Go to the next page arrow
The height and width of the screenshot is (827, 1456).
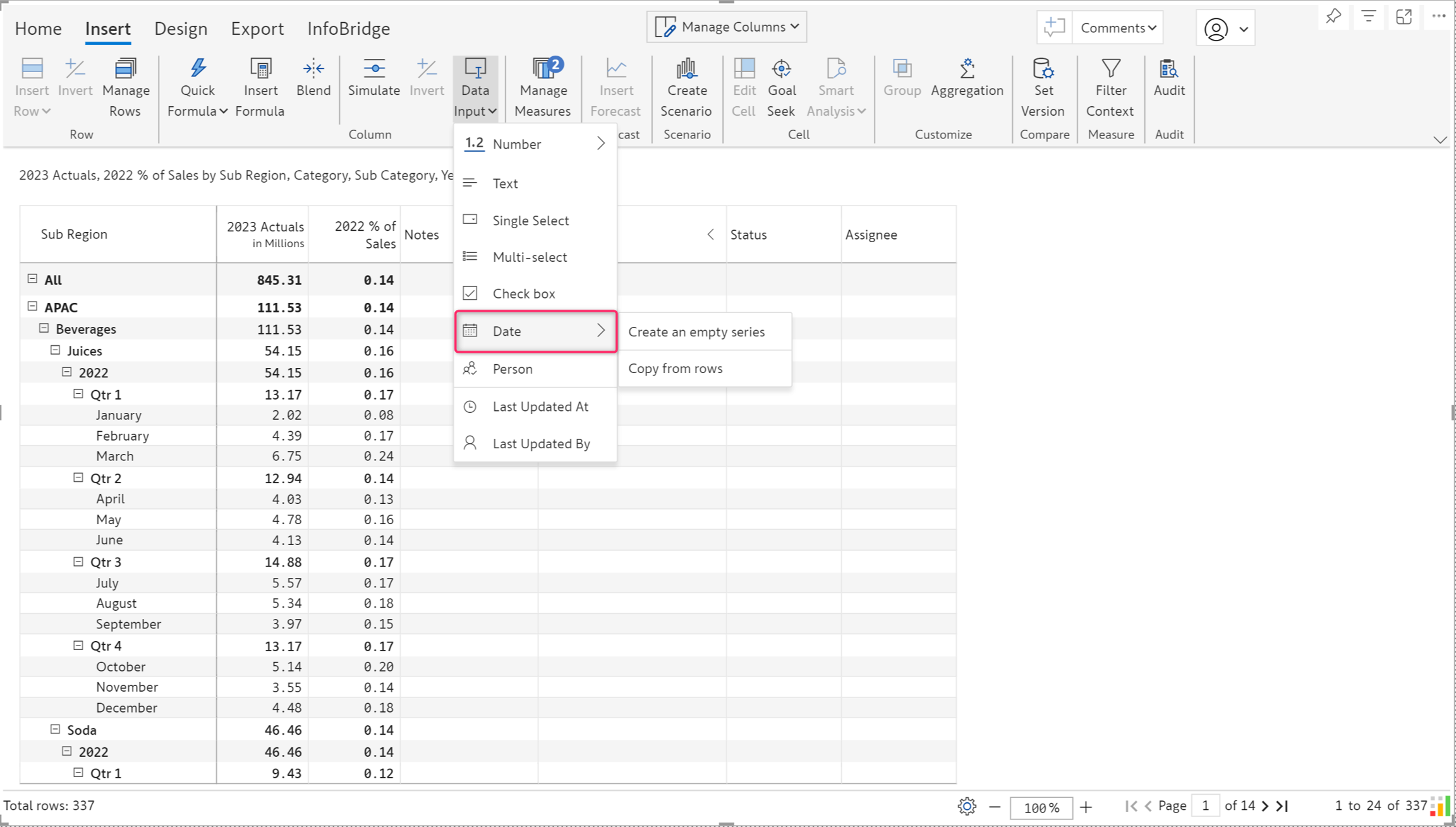click(1265, 806)
